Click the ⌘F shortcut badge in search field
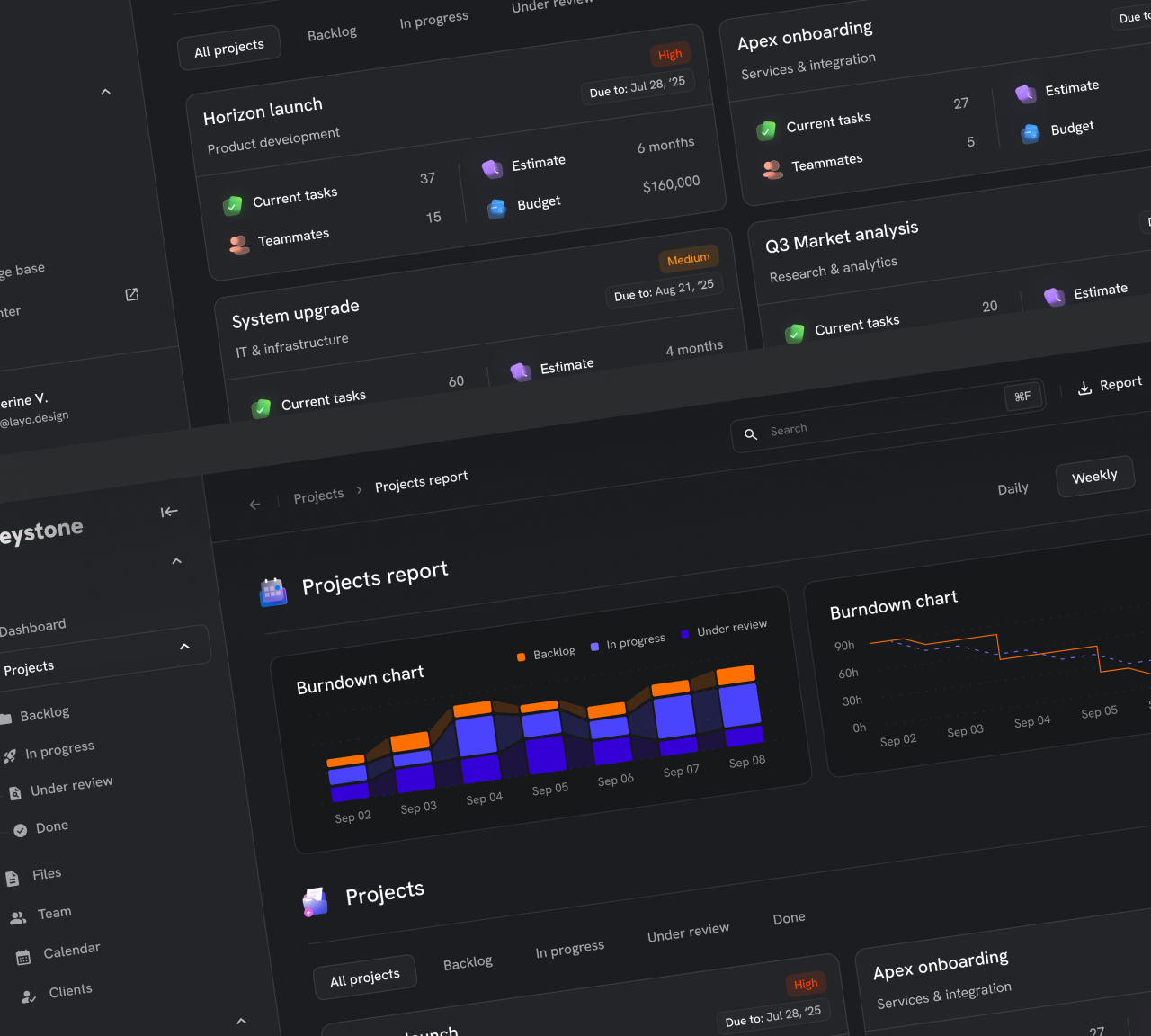Screen dimensions: 1151x1036 tap(1023, 397)
